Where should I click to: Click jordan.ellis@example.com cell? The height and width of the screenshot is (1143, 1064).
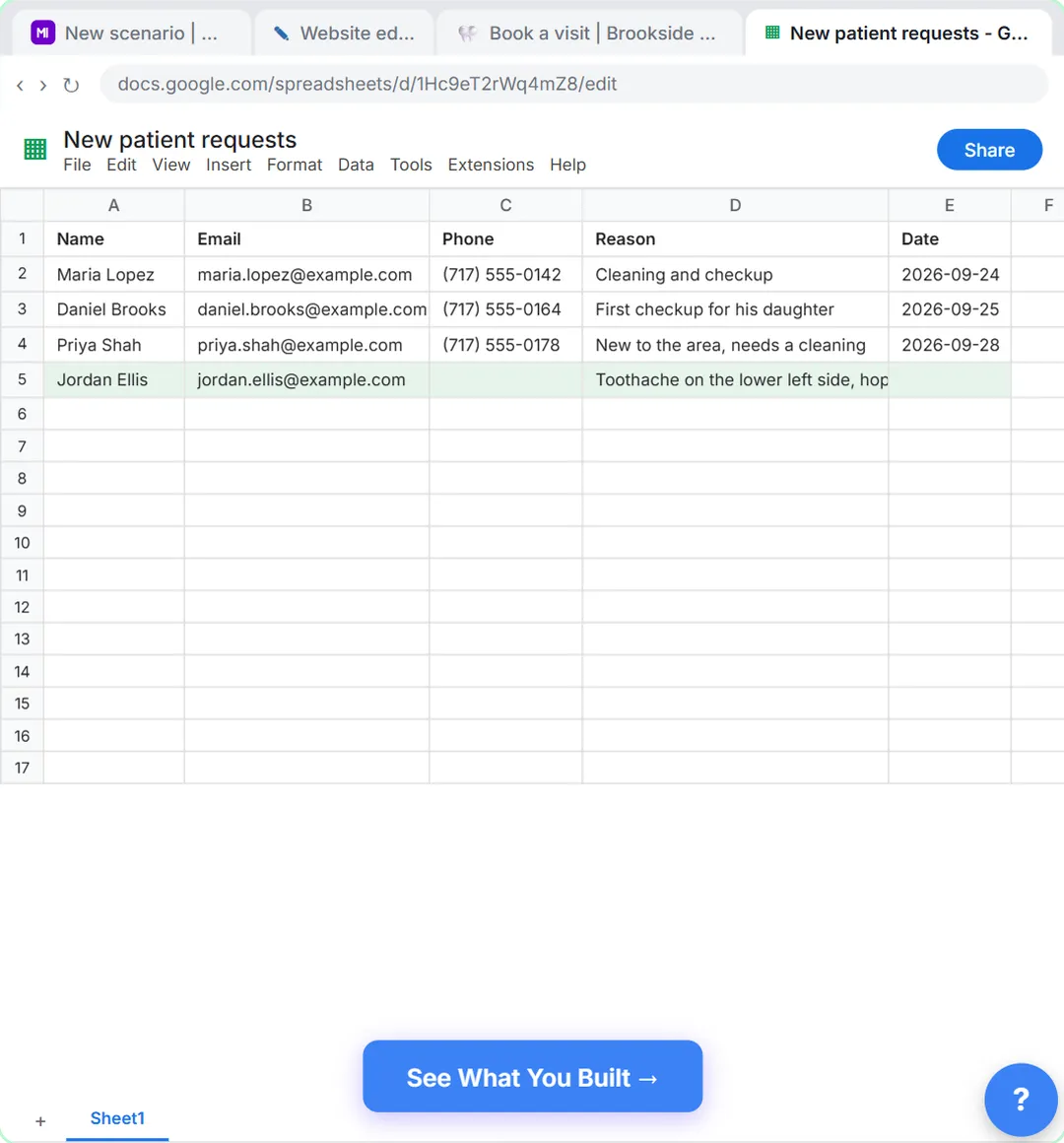(x=306, y=379)
